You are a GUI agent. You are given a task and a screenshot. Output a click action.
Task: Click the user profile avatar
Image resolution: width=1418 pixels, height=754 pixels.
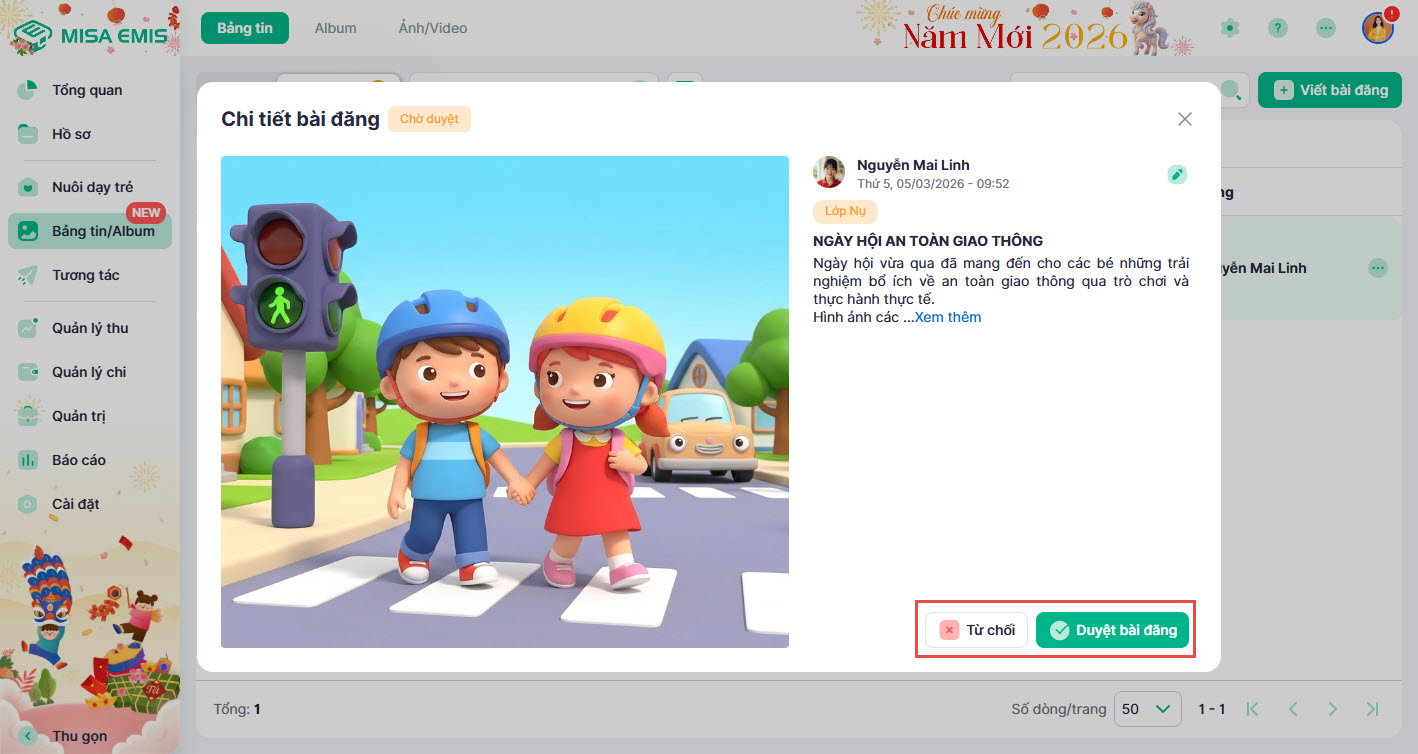[x=1377, y=28]
